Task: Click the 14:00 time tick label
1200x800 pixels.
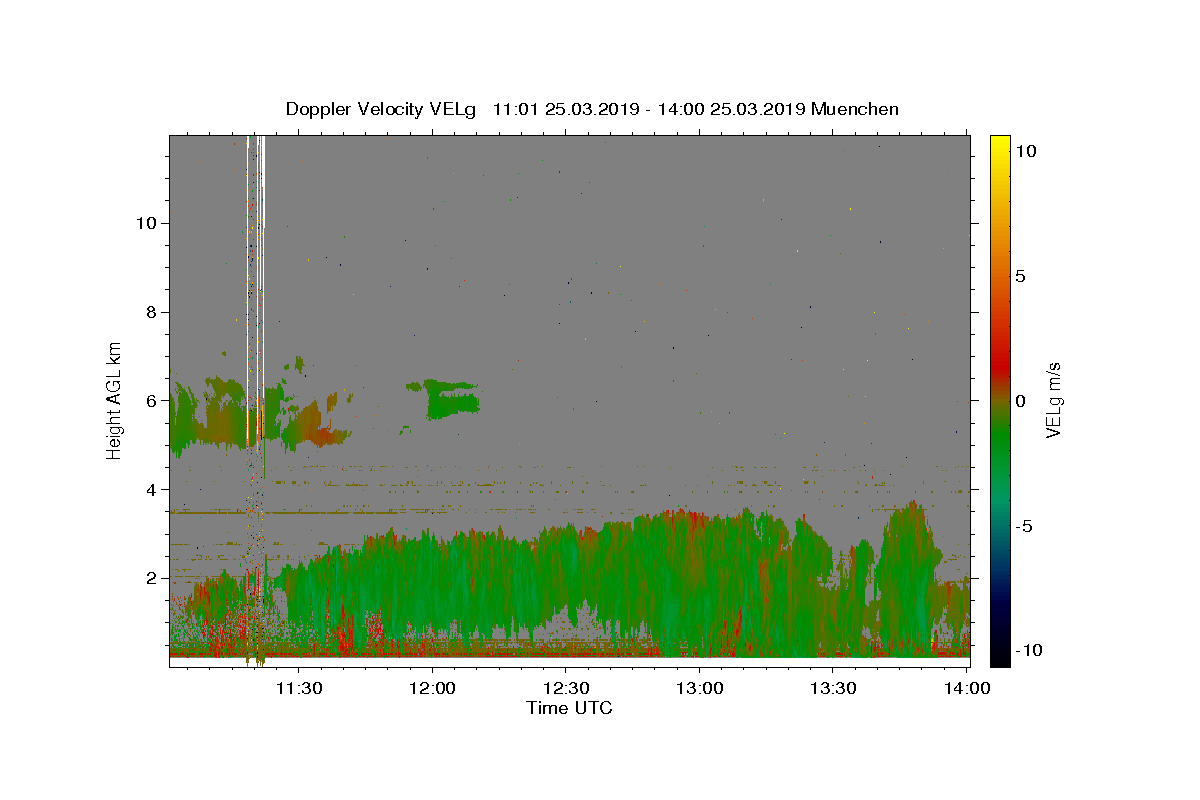Action: (966, 688)
